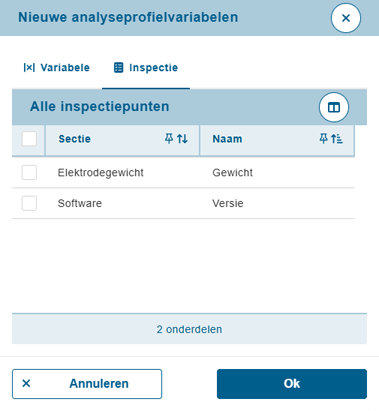Click the Inspectie tab list icon
Image resolution: width=379 pixels, height=411 pixels.
118,67
